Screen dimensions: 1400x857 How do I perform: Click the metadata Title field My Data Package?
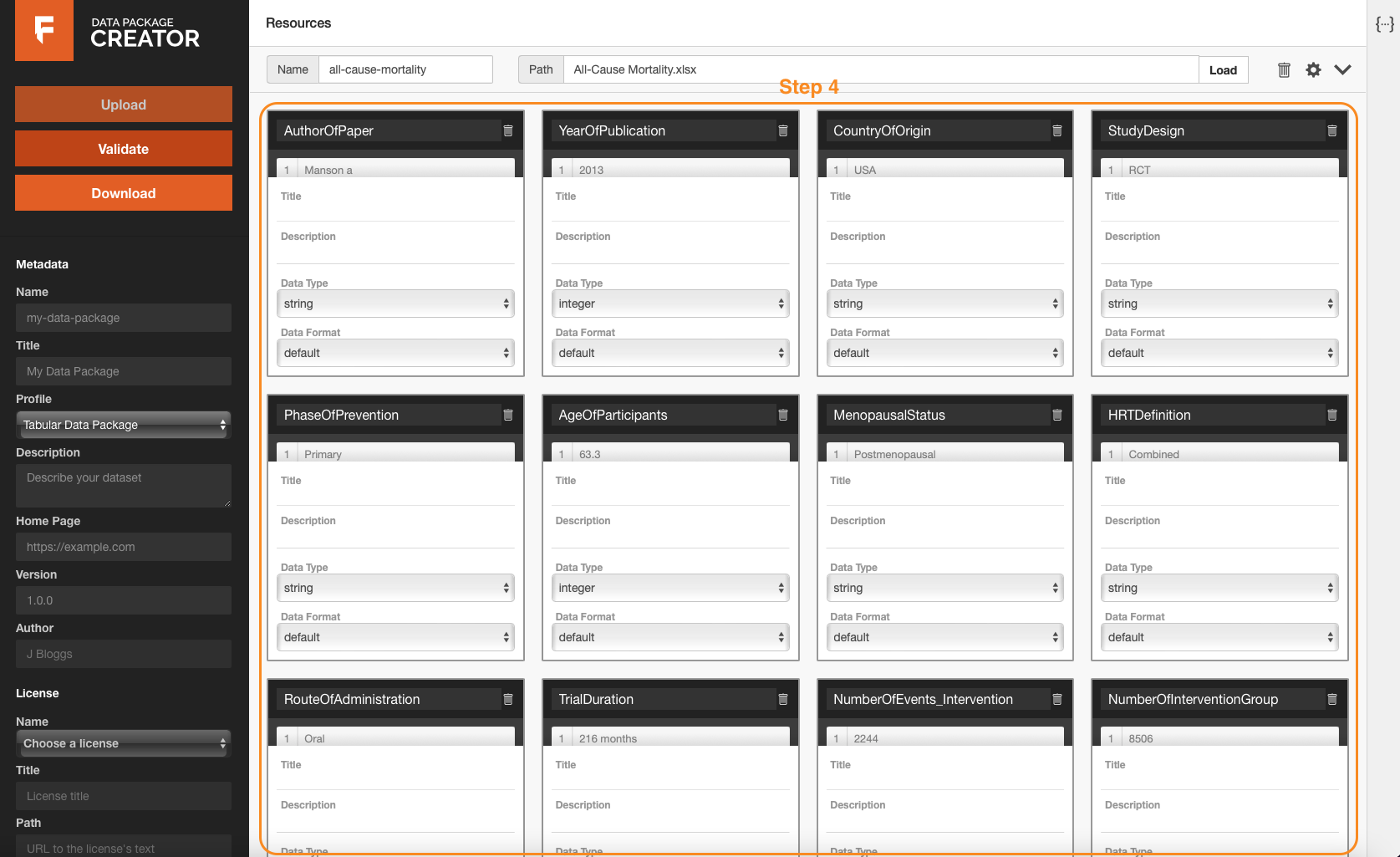(x=124, y=371)
